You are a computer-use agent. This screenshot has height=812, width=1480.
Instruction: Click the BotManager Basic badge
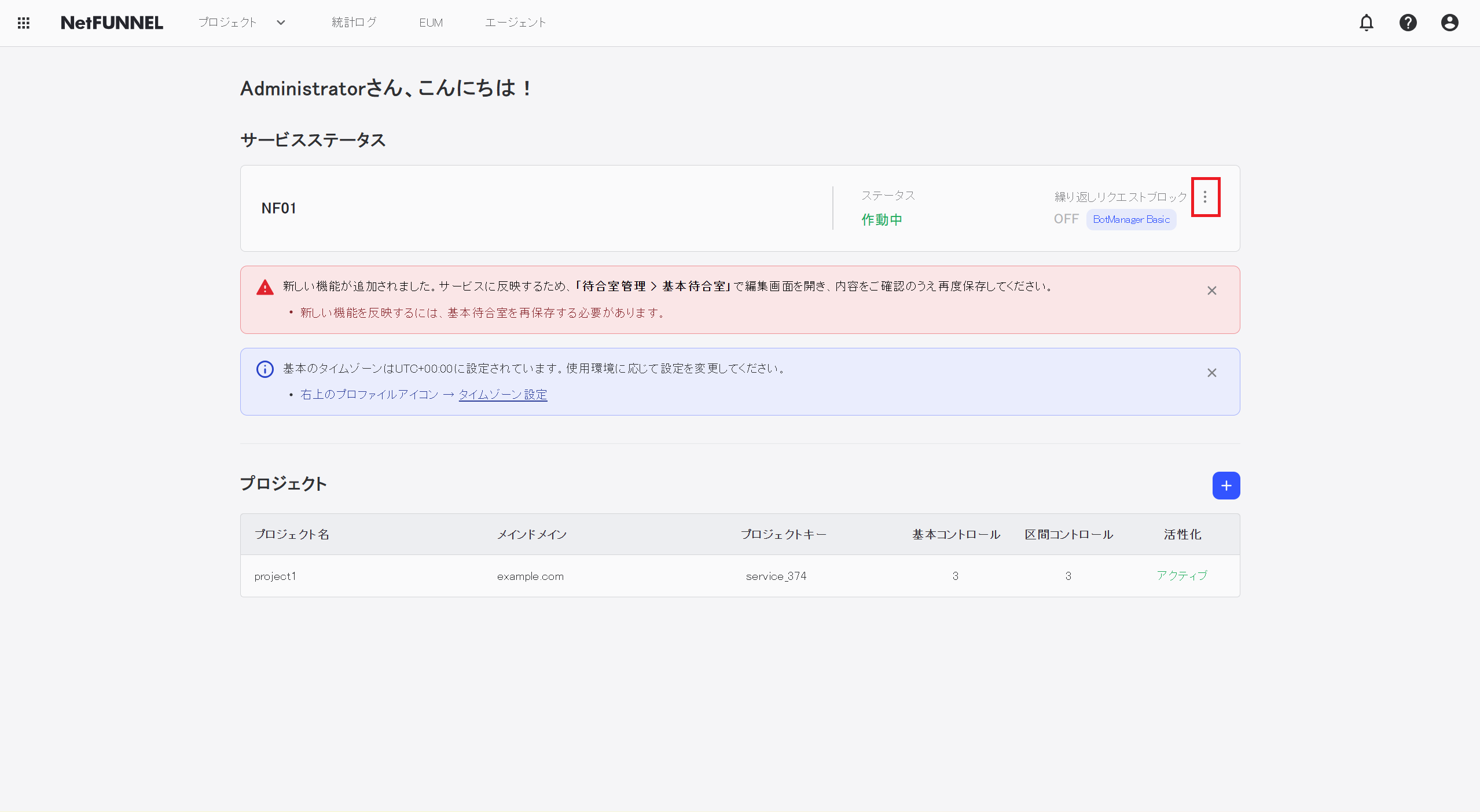(1130, 219)
